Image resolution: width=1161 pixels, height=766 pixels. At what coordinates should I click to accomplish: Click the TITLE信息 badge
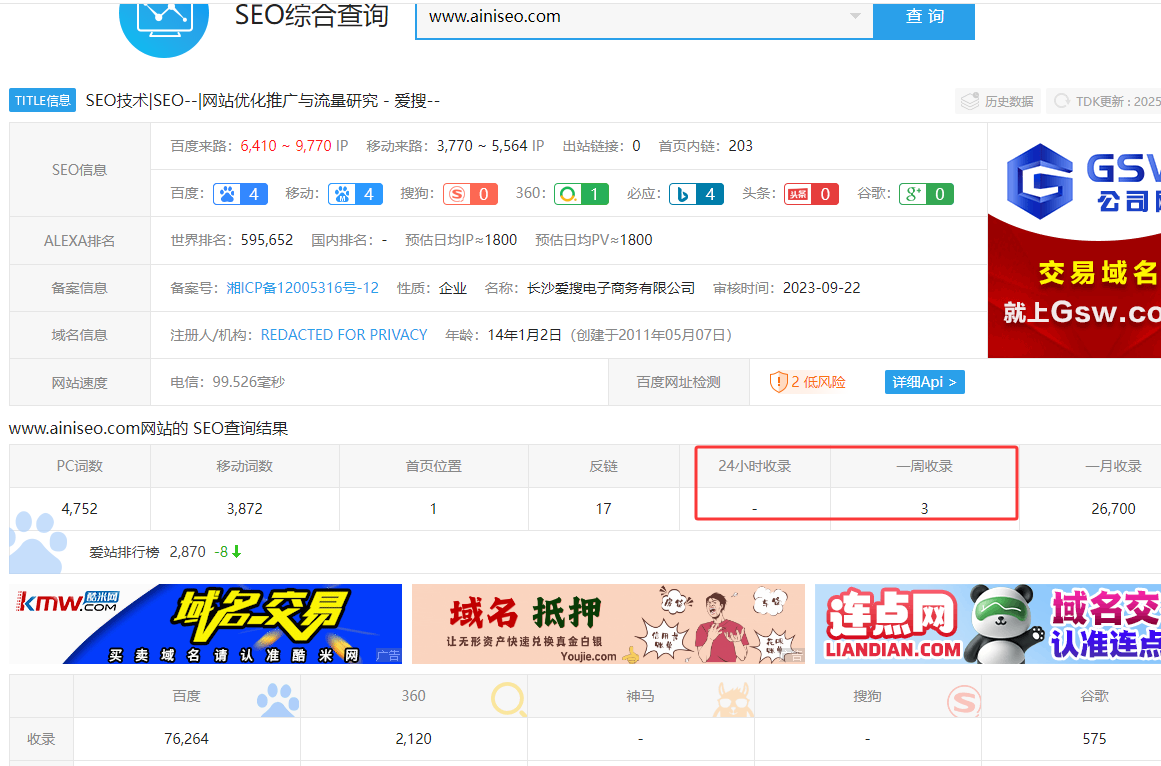[x=42, y=101]
